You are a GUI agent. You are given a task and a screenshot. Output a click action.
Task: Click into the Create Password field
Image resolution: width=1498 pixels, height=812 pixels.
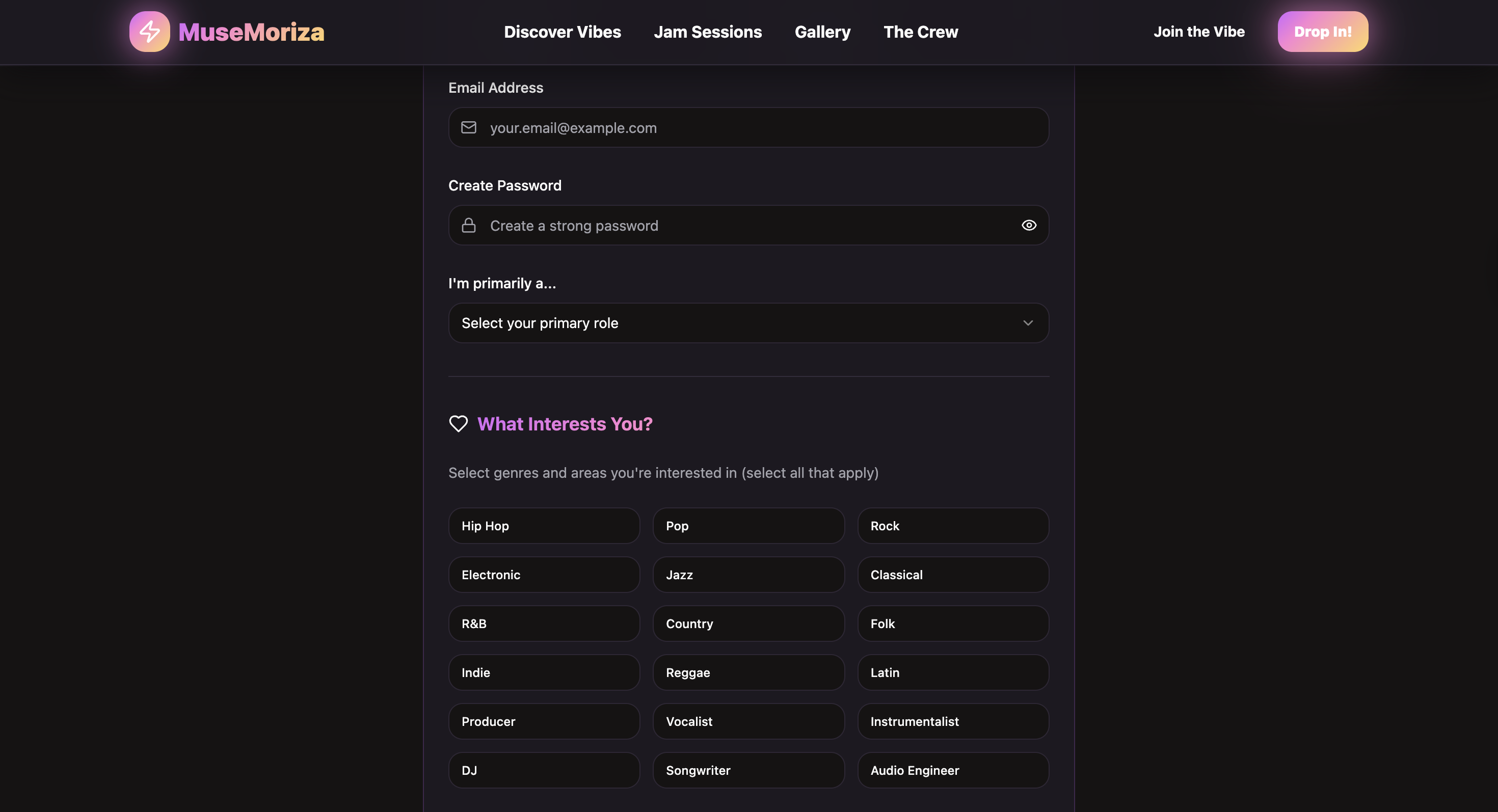tap(744, 226)
